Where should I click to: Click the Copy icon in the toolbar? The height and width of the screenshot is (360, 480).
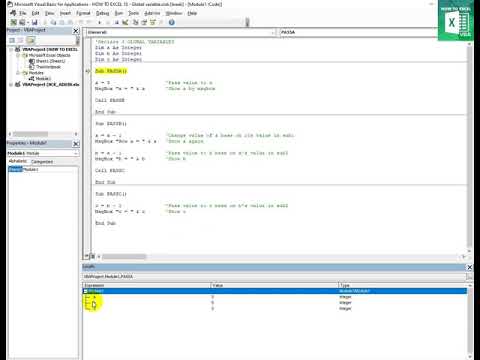point(53,22)
